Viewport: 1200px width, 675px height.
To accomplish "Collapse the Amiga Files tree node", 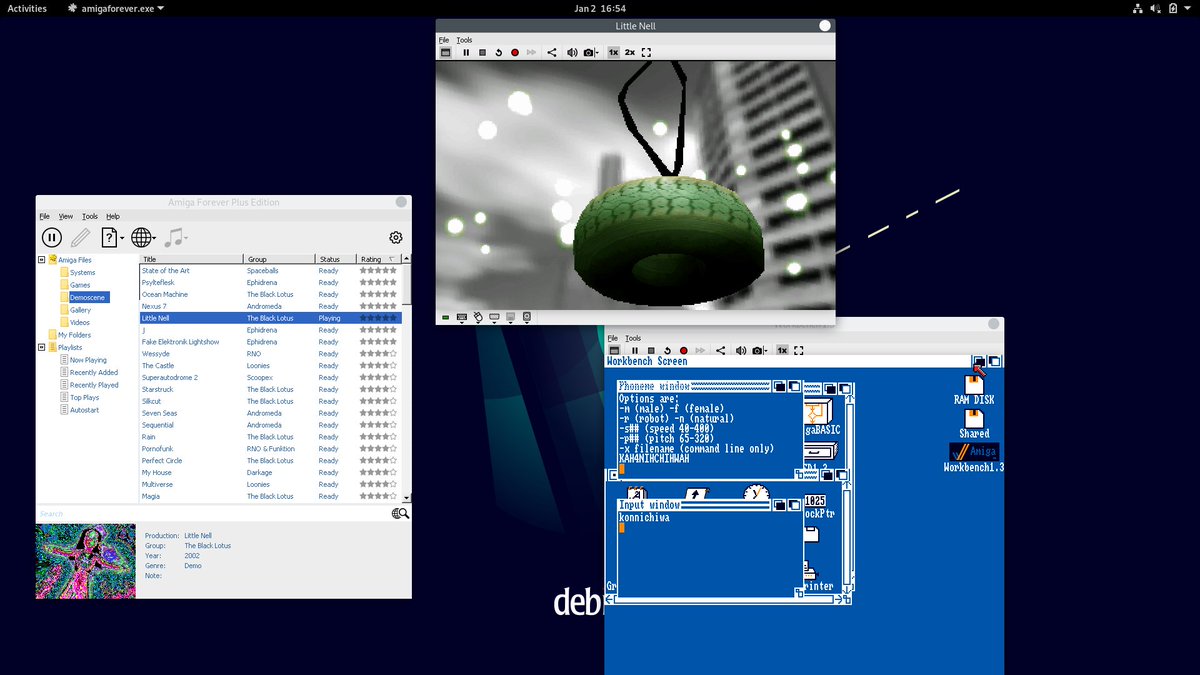I will (42, 260).
